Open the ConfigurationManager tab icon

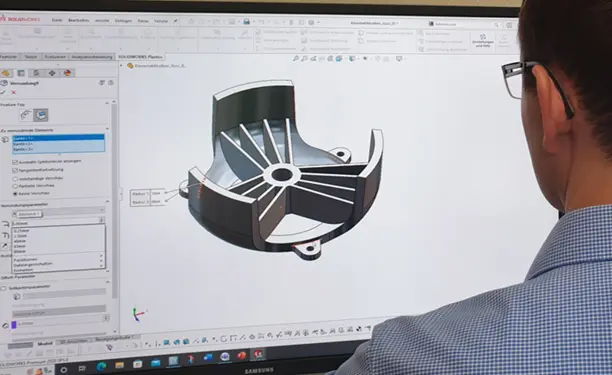point(36,73)
